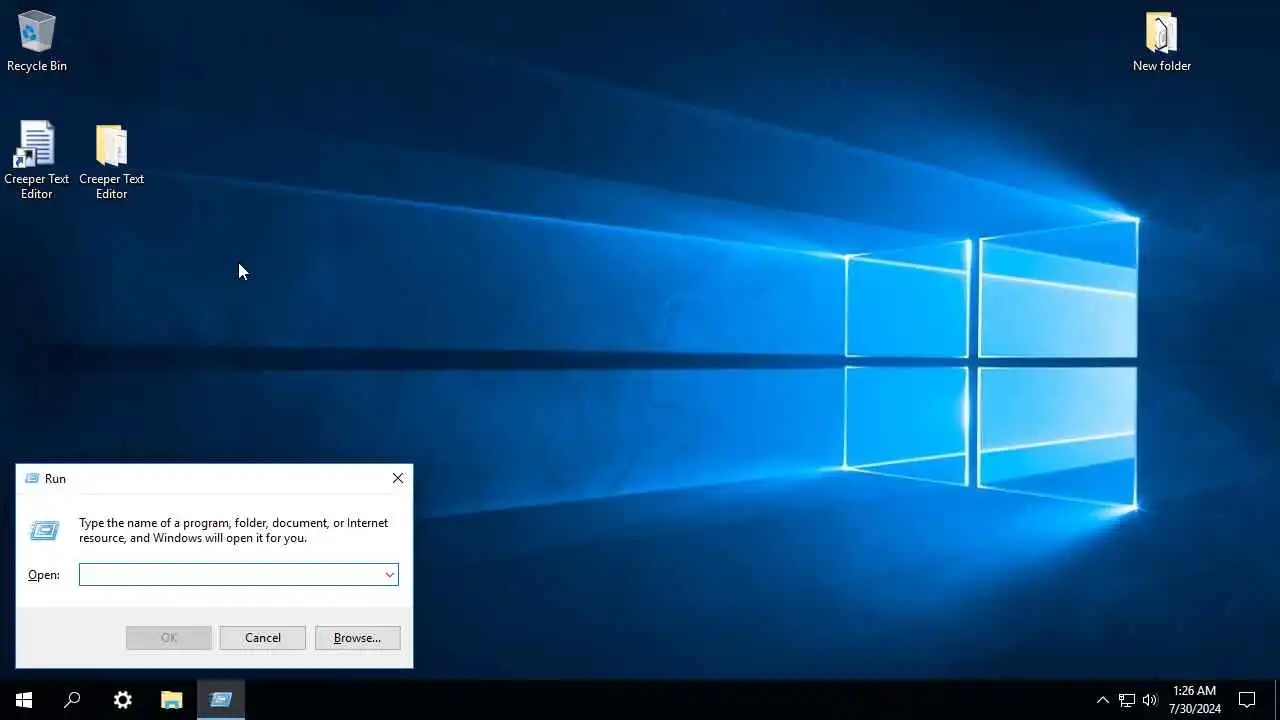The width and height of the screenshot is (1280, 720).
Task: Click the OK button in Run
Action: click(169, 638)
